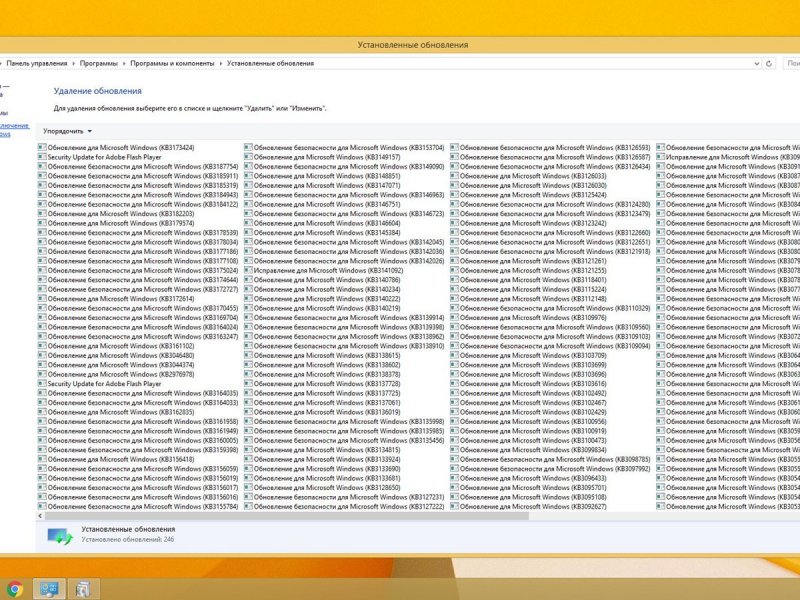Expand the address bar history dropdown
Image resolution: width=800 pixels, height=600 pixels.
[757, 63]
